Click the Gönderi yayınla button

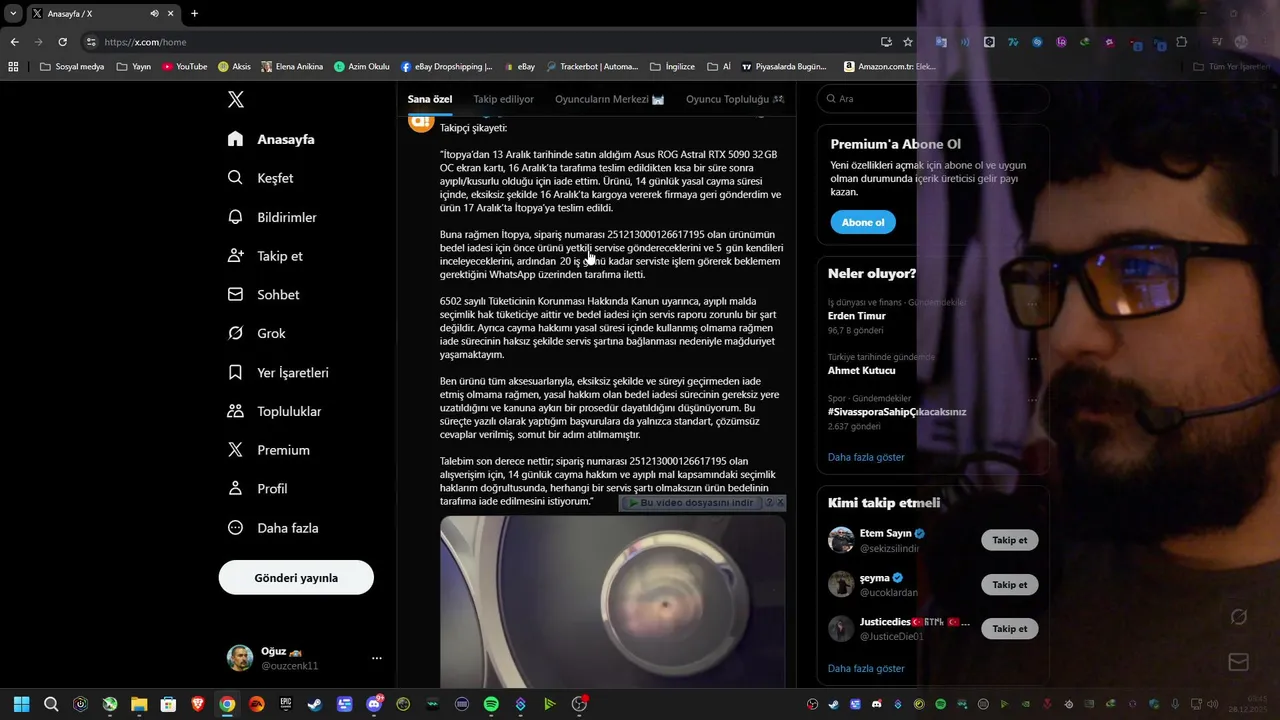pyautogui.click(x=296, y=577)
